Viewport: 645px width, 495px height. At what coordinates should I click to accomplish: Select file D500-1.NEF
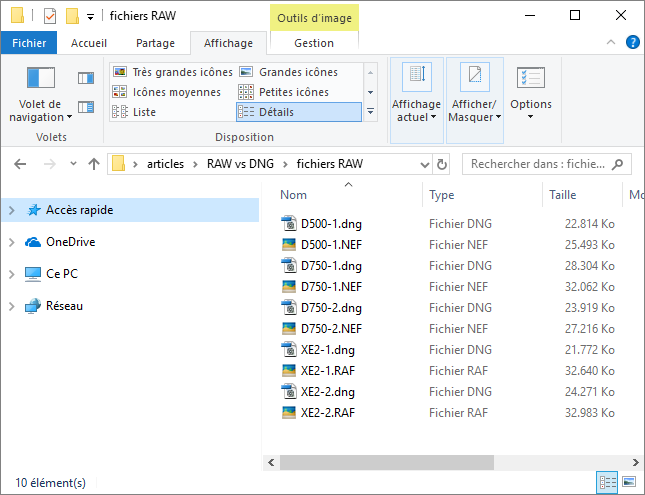click(331, 245)
